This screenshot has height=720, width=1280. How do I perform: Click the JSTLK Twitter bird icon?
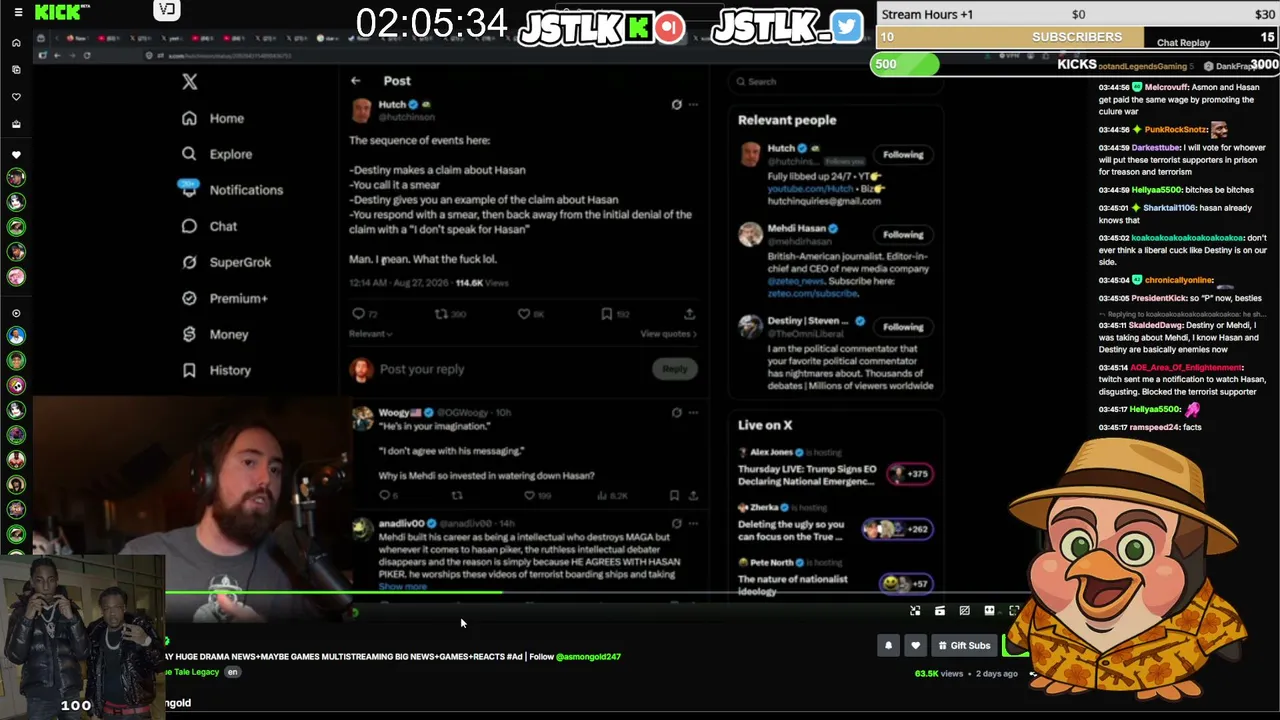pos(846,27)
